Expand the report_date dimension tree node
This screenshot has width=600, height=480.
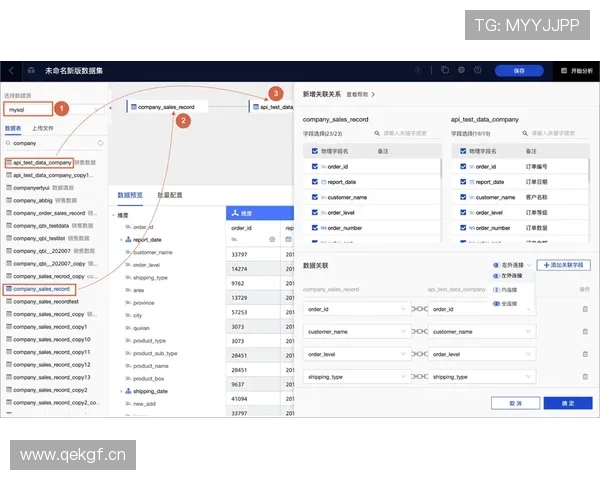click(122, 240)
